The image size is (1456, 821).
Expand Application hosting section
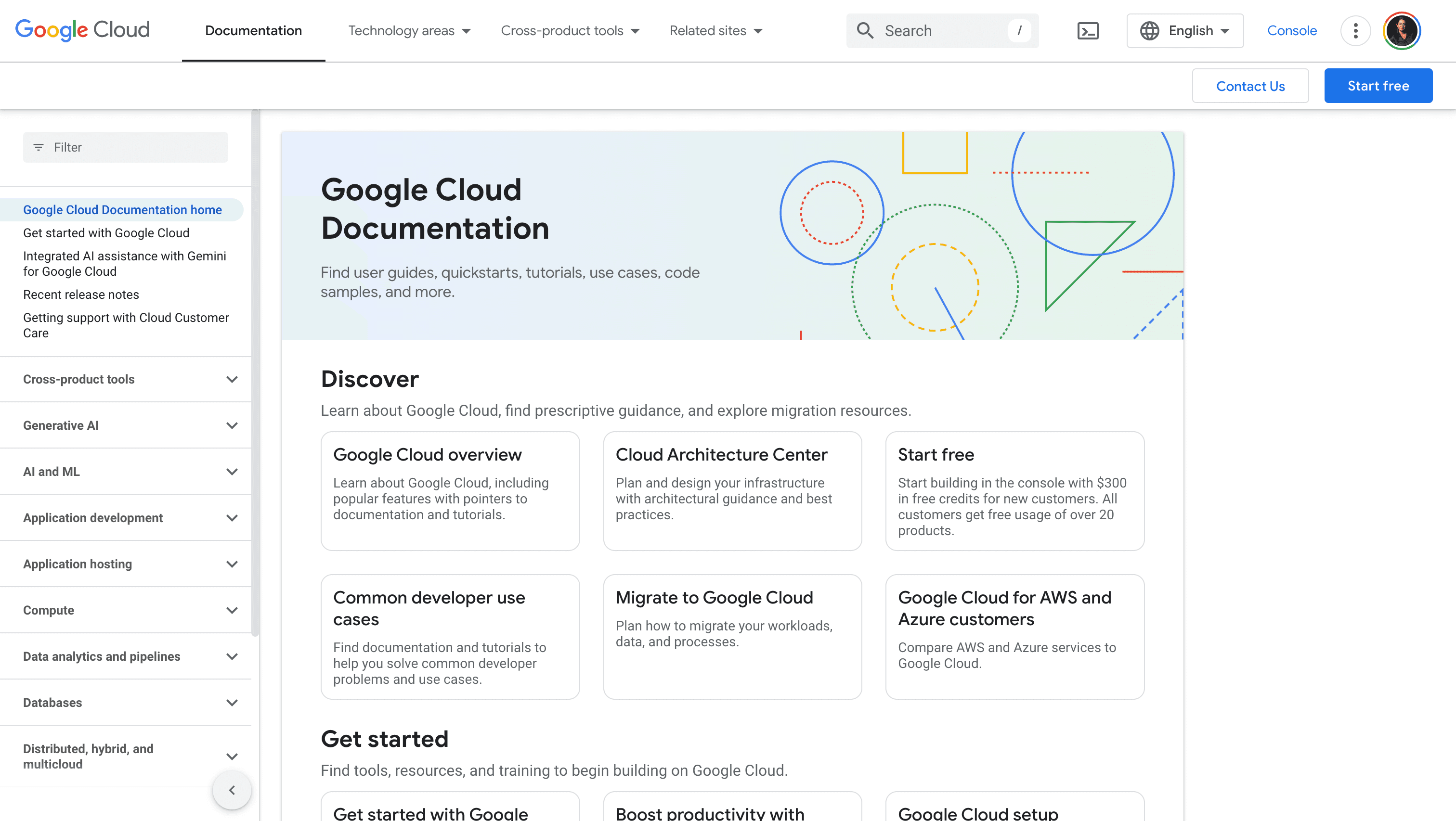[126, 564]
